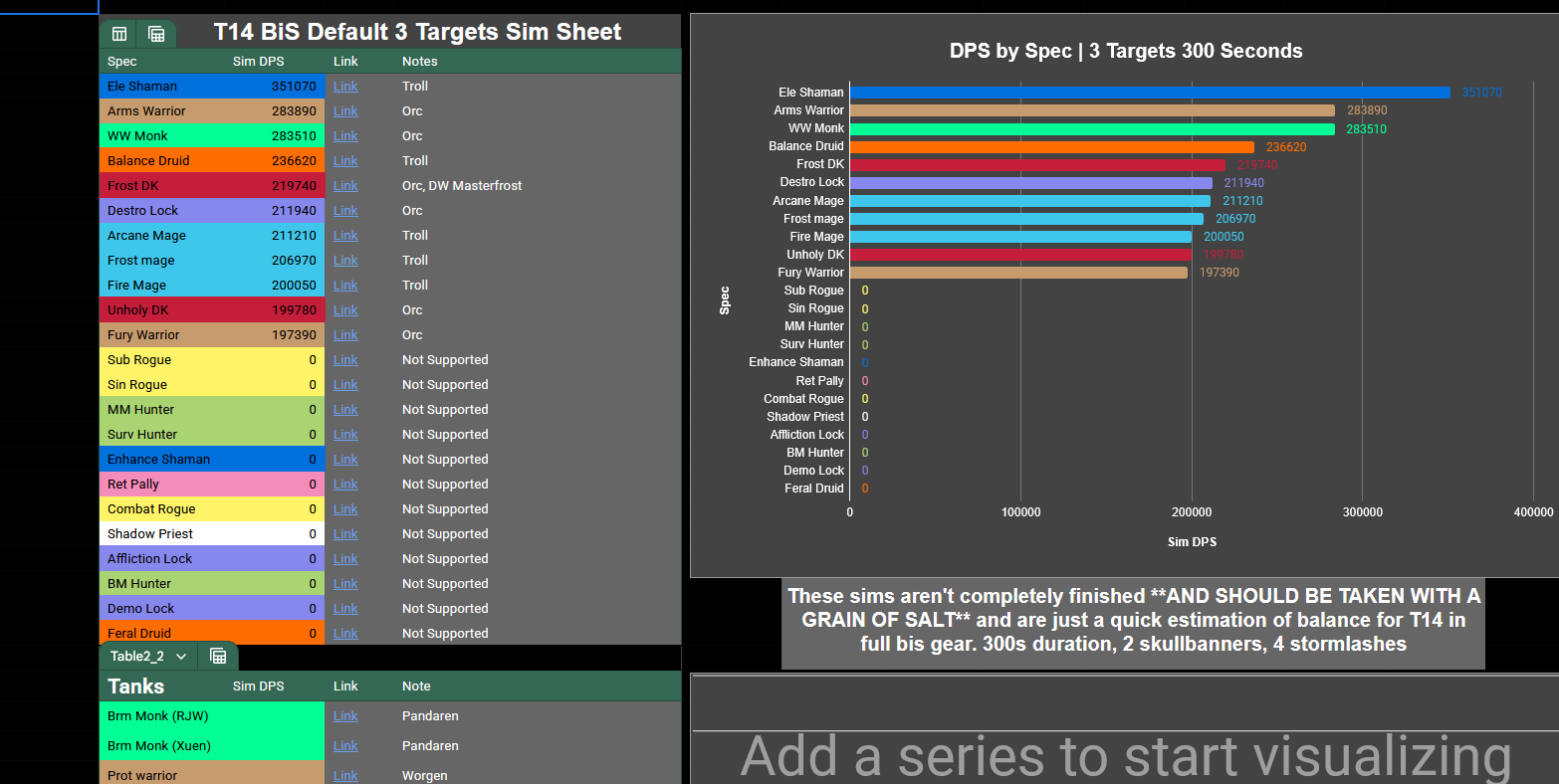The image size is (1559, 784).
Task: Click the 'Sim DPS' chart axis title
Action: [1192, 542]
